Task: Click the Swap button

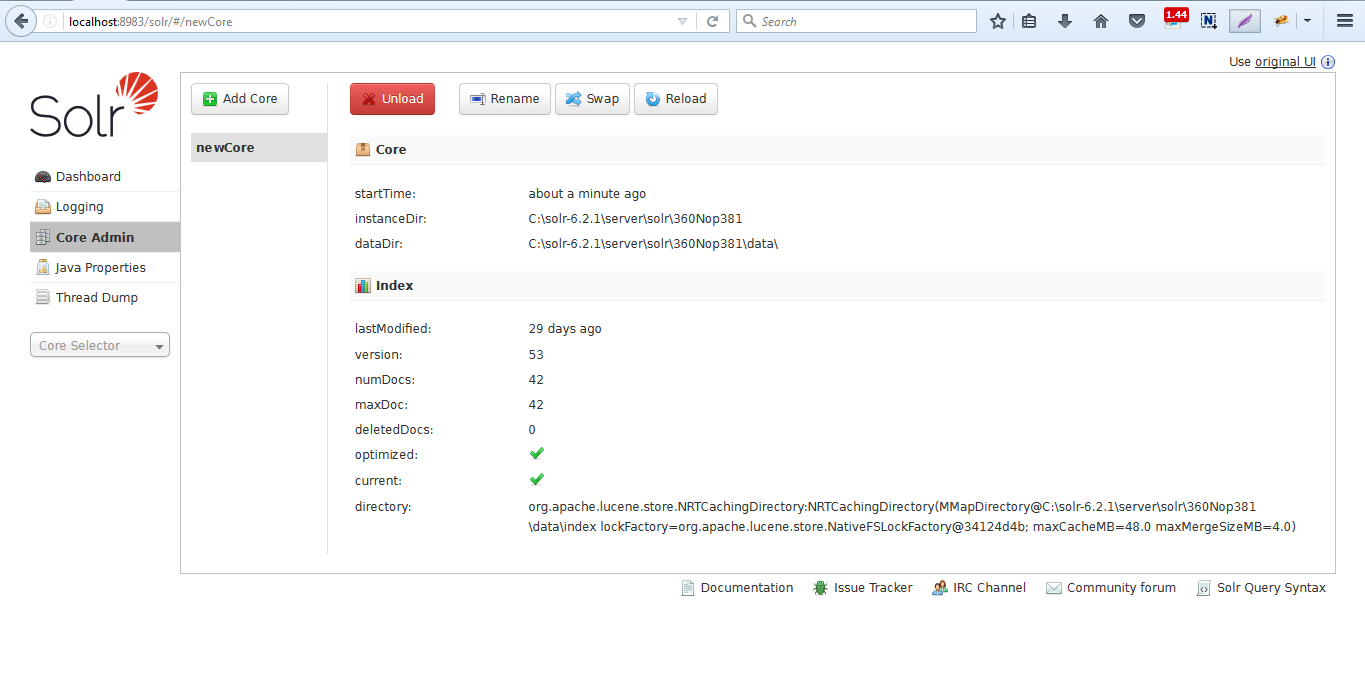Action: (x=592, y=99)
